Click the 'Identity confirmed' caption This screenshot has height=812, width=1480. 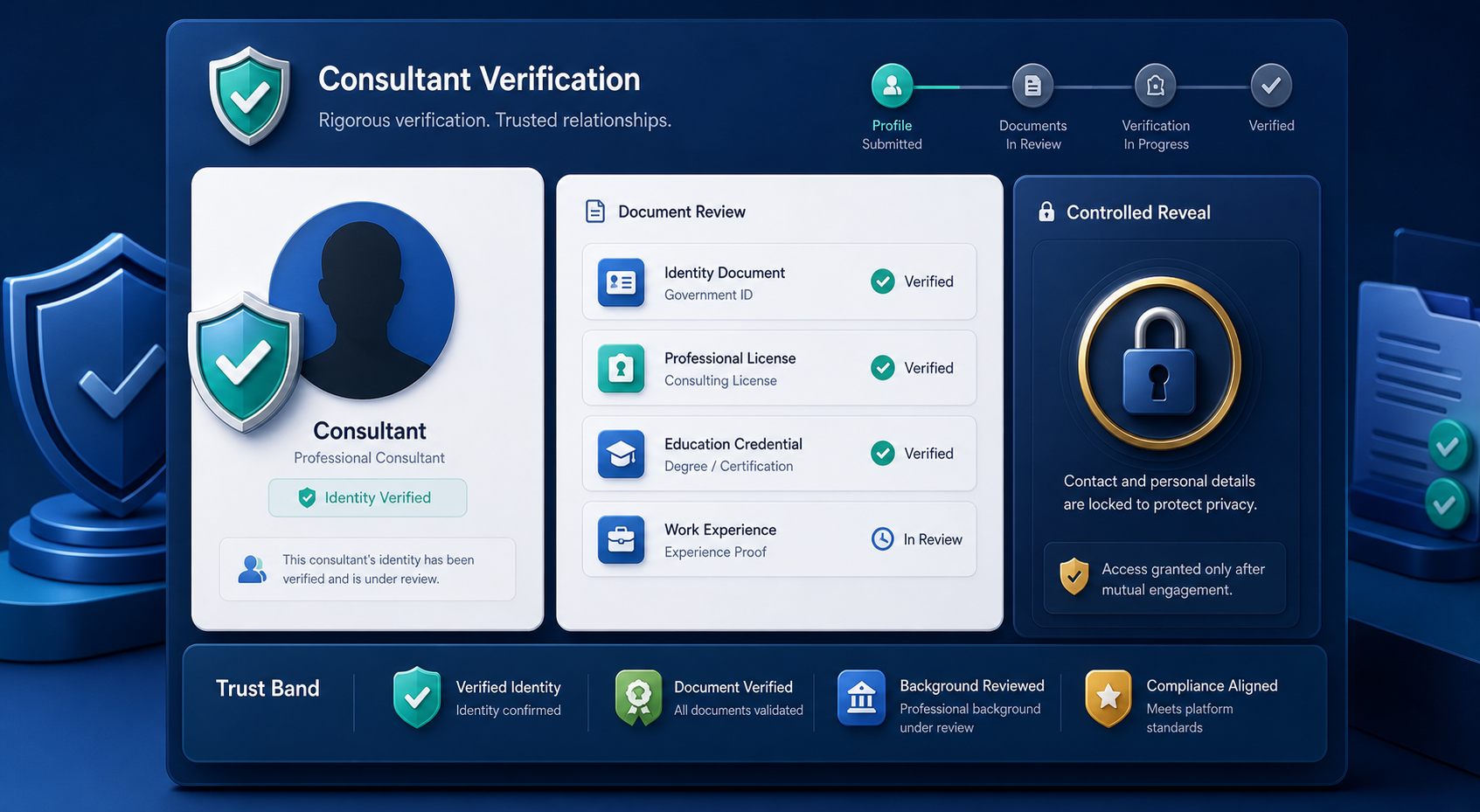click(x=508, y=711)
